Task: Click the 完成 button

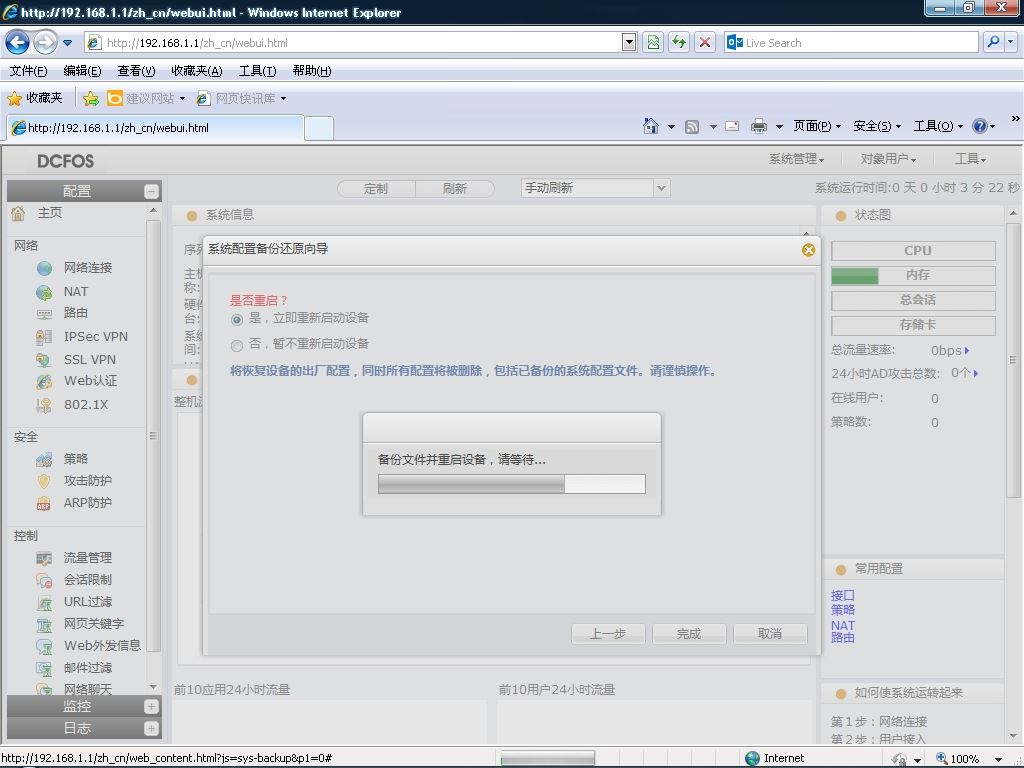Action: (x=689, y=633)
